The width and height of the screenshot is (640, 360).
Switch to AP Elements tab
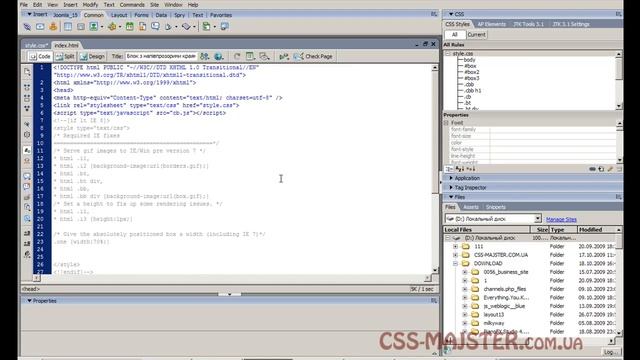pyautogui.click(x=491, y=24)
